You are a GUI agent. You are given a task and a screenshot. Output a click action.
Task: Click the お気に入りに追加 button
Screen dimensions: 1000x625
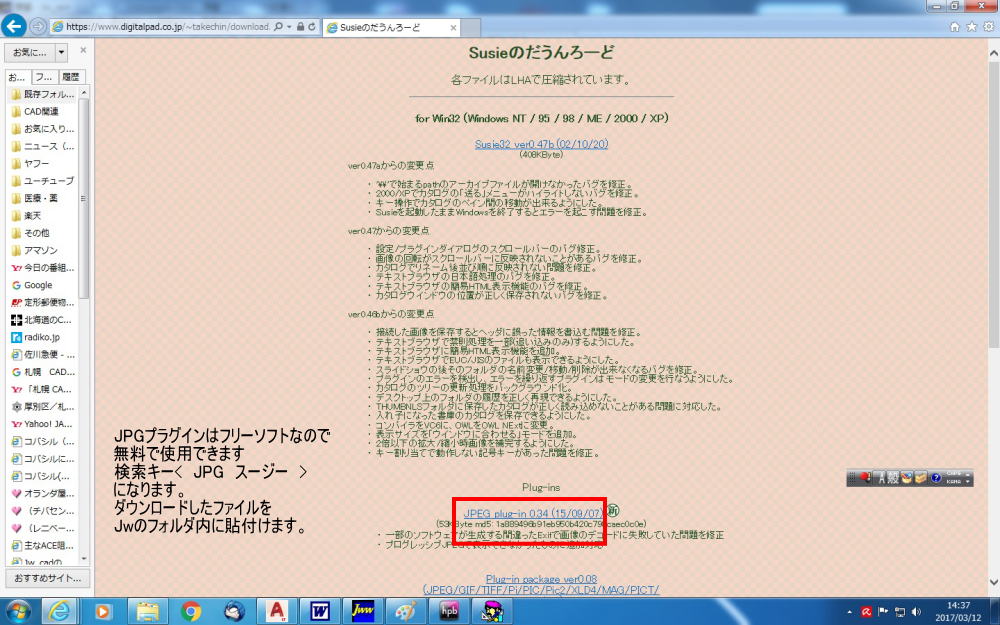pyautogui.click(x=31, y=52)
